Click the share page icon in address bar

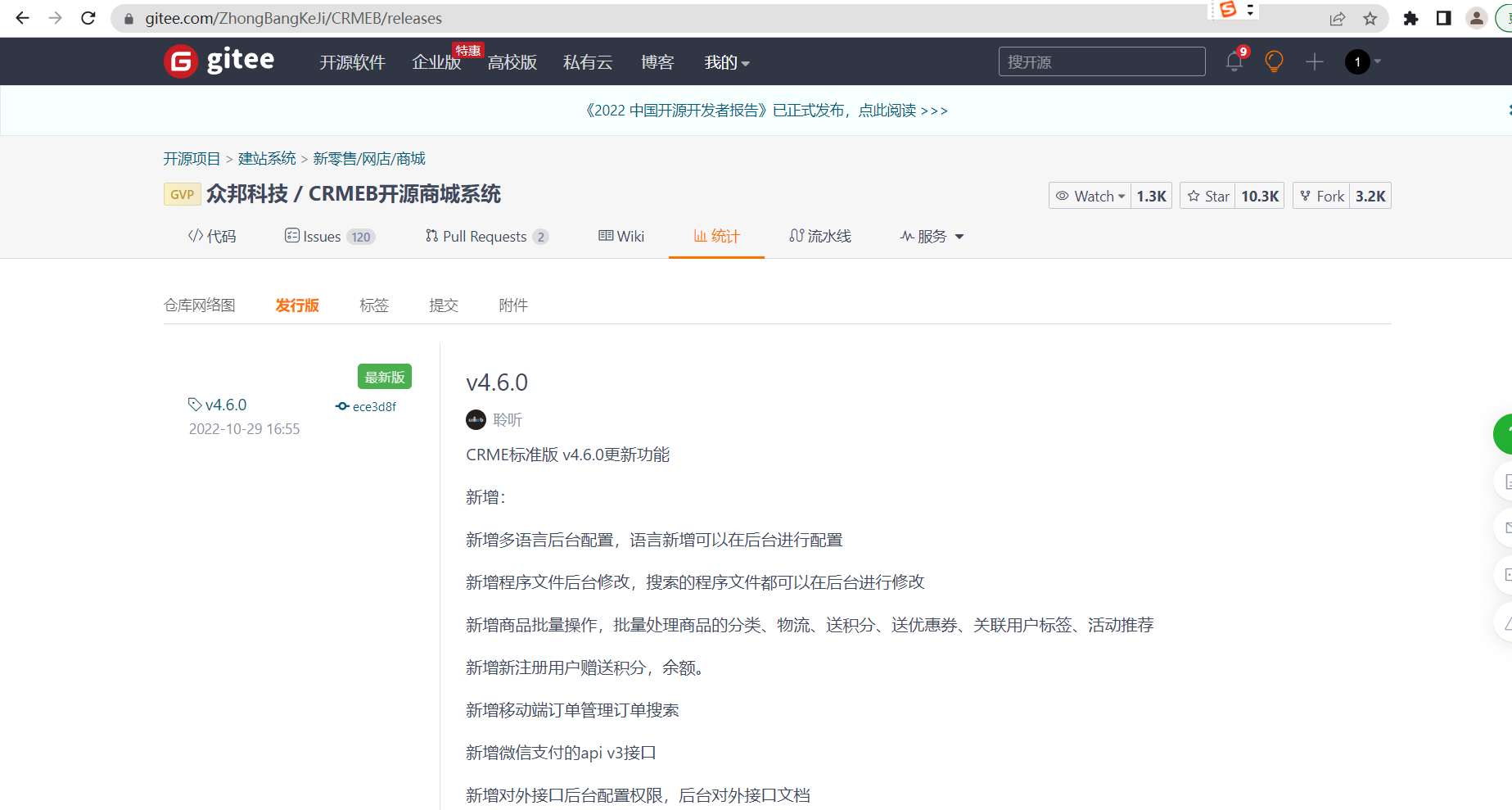coord(1338,19)
